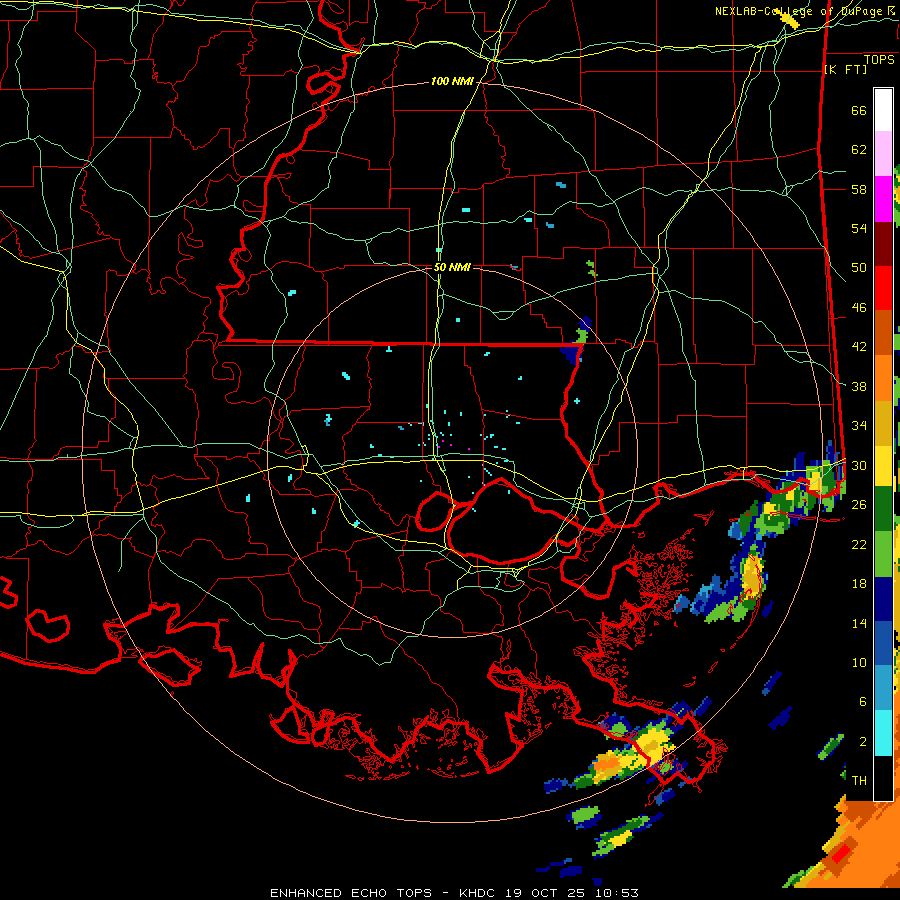Click the 66 value on the legend
The height and width of the screenshot is (900, 900).
pos(859,111)
